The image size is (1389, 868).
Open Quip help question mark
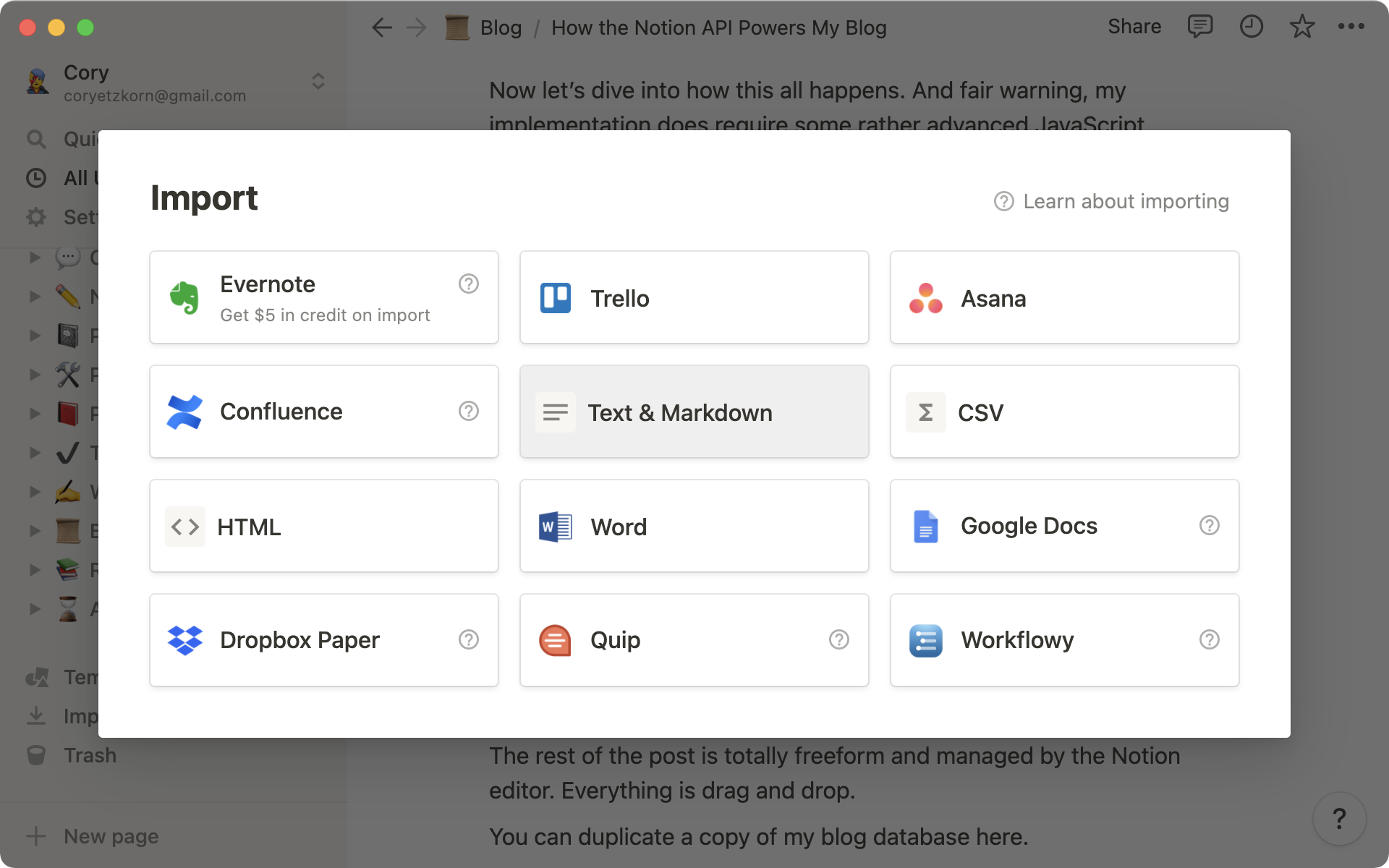[x=839, y=639]
